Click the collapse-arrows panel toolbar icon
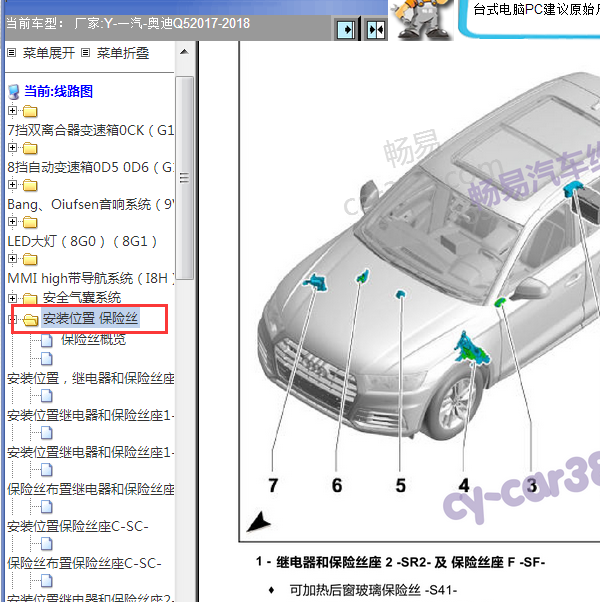The height and width of the screenshot is (602, 600). tap(375, 30)
